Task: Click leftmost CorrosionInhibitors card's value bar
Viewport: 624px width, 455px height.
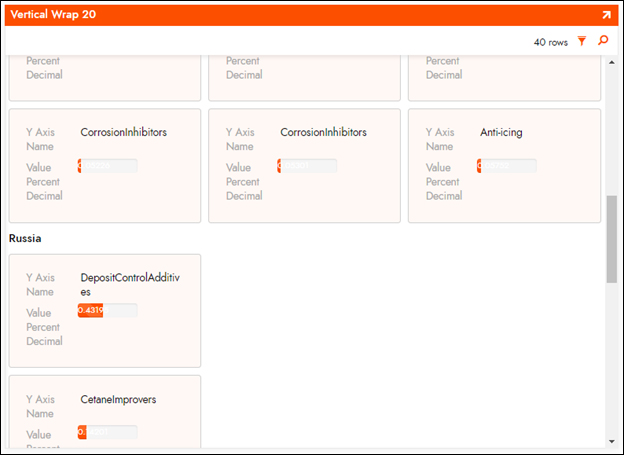Action: point(107,166)
